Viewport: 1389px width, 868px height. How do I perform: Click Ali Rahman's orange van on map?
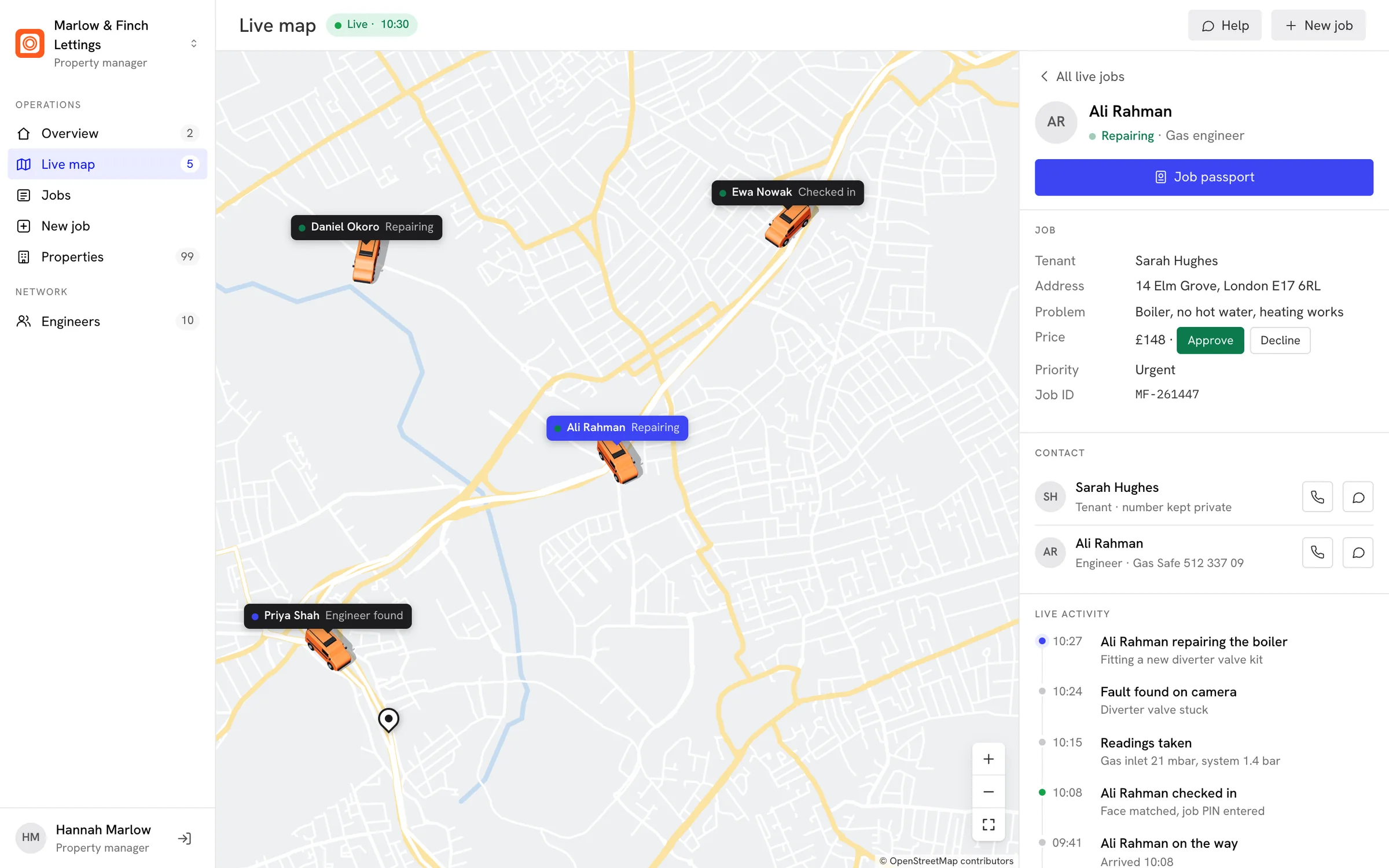pyautogui.click(x=619, y=461)
